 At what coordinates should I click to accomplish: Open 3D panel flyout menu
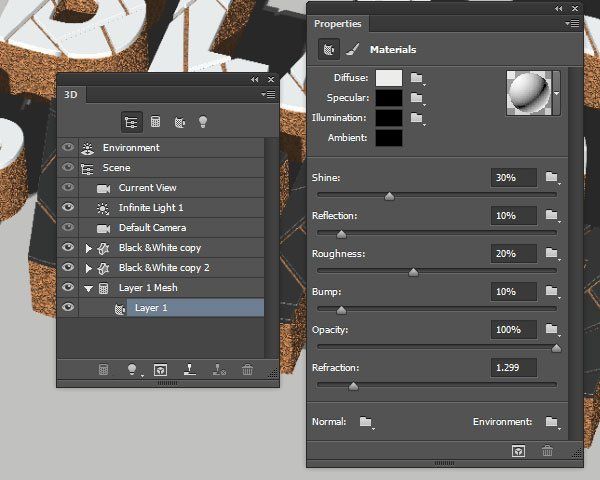pyautogui.click(x=268, y=94)
